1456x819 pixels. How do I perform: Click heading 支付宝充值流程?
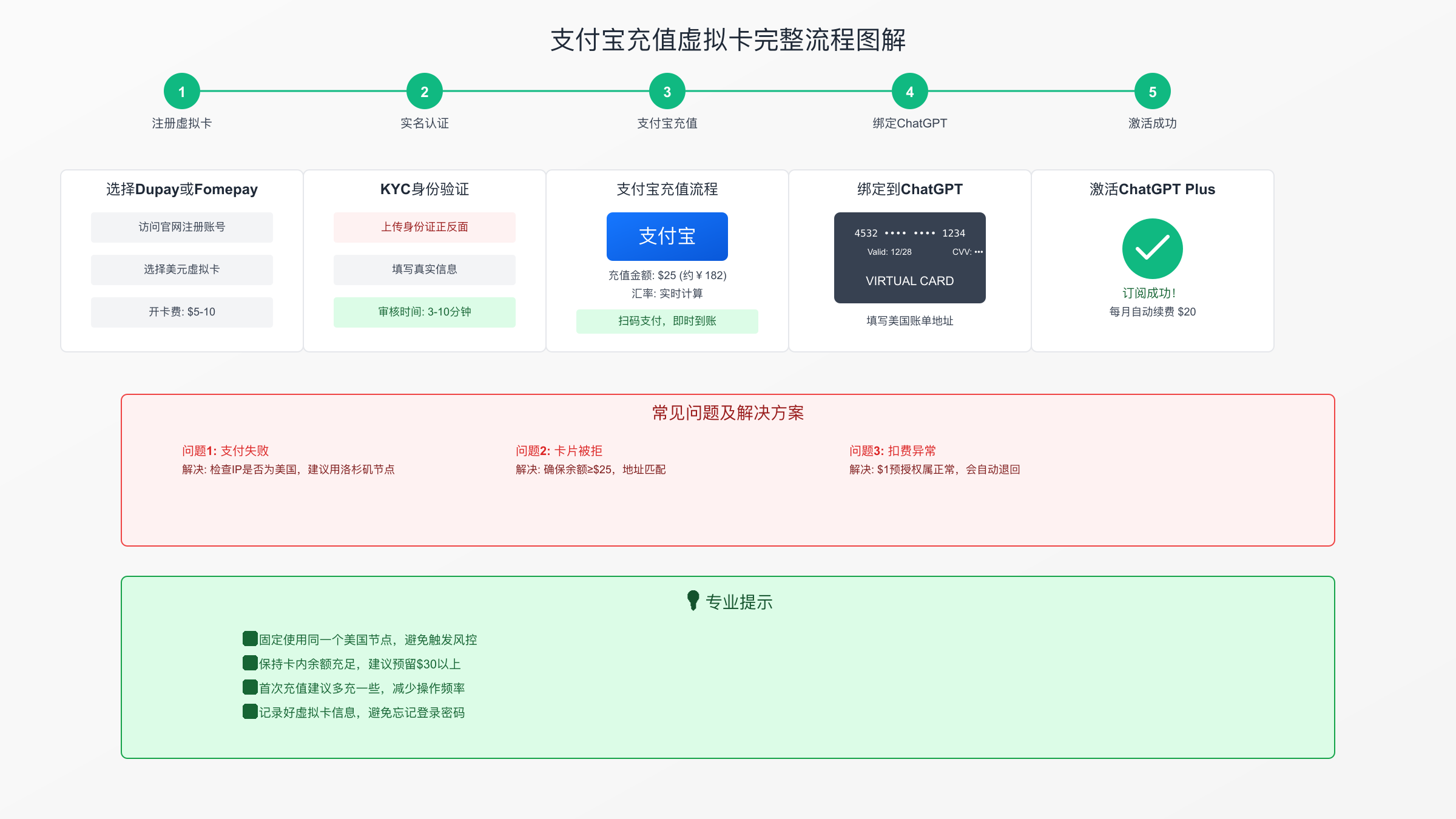(667, 189)
